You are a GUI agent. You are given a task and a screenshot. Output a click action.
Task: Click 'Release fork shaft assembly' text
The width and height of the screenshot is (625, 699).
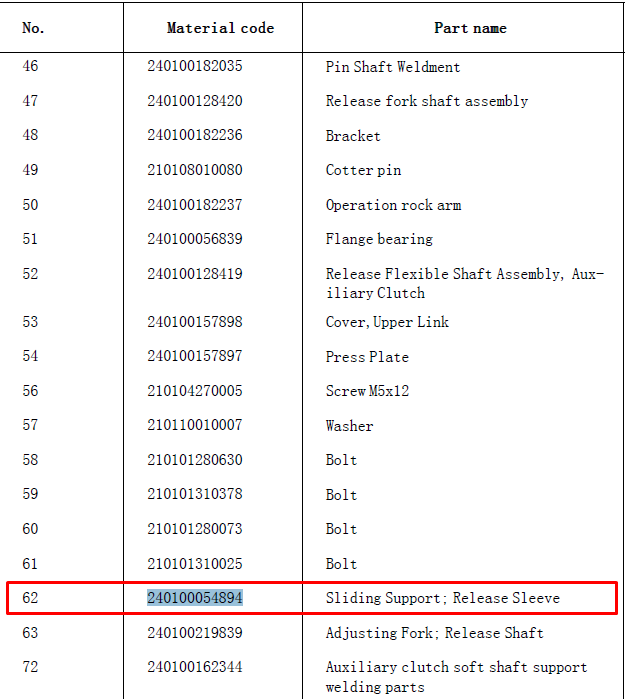coord(427,101)
